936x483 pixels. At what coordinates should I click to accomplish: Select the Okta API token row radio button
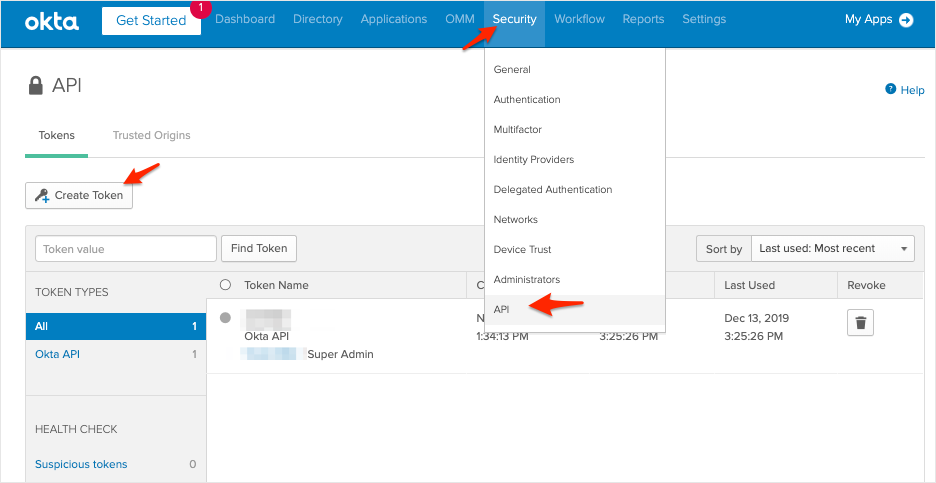tap(225, 318)
